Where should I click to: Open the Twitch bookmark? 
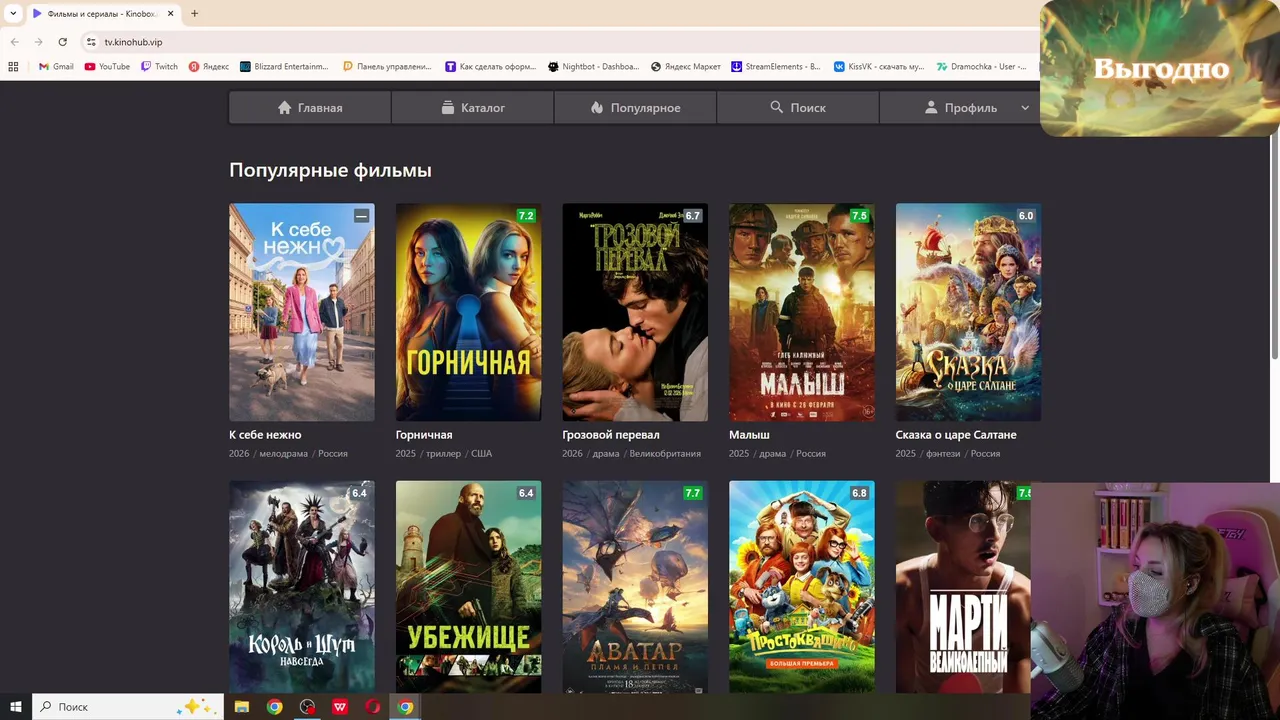tap(159, 67)
